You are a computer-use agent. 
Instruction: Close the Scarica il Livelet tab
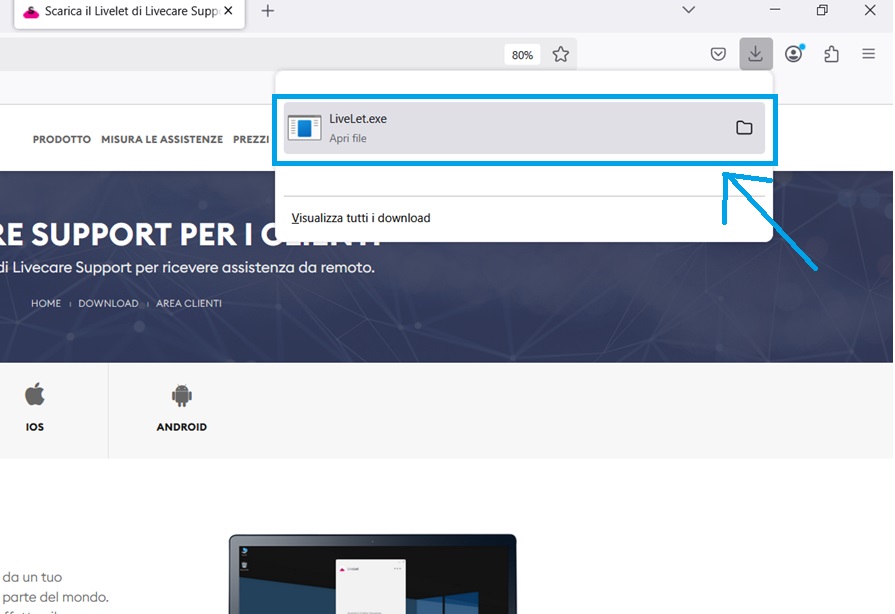pos(229,12)
